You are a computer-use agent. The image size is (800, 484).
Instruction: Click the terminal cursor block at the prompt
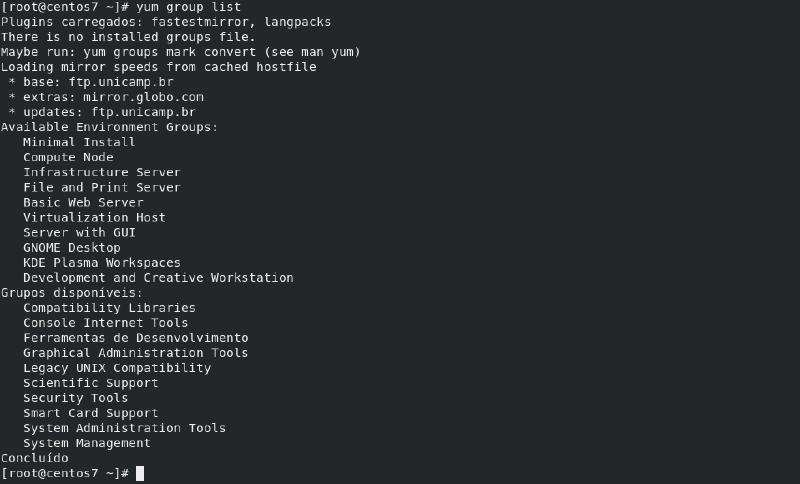point(140,473)
